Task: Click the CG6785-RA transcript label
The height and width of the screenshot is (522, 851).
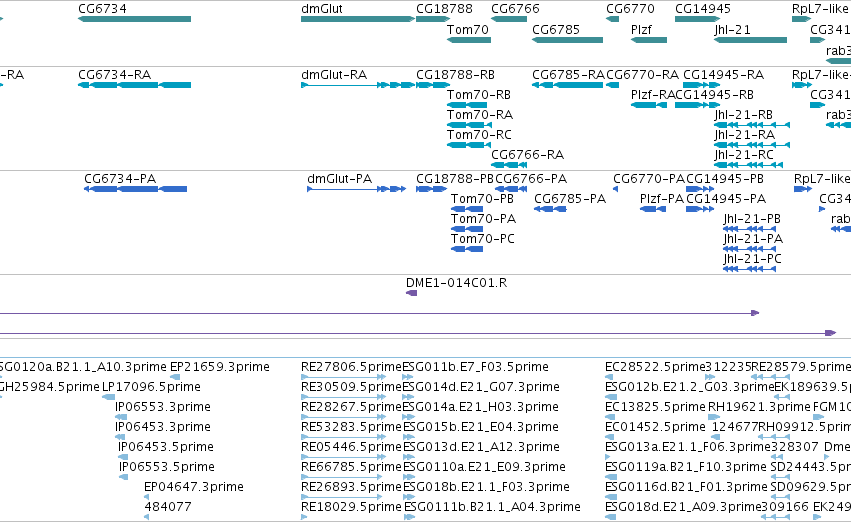Action: pos(568,74)
